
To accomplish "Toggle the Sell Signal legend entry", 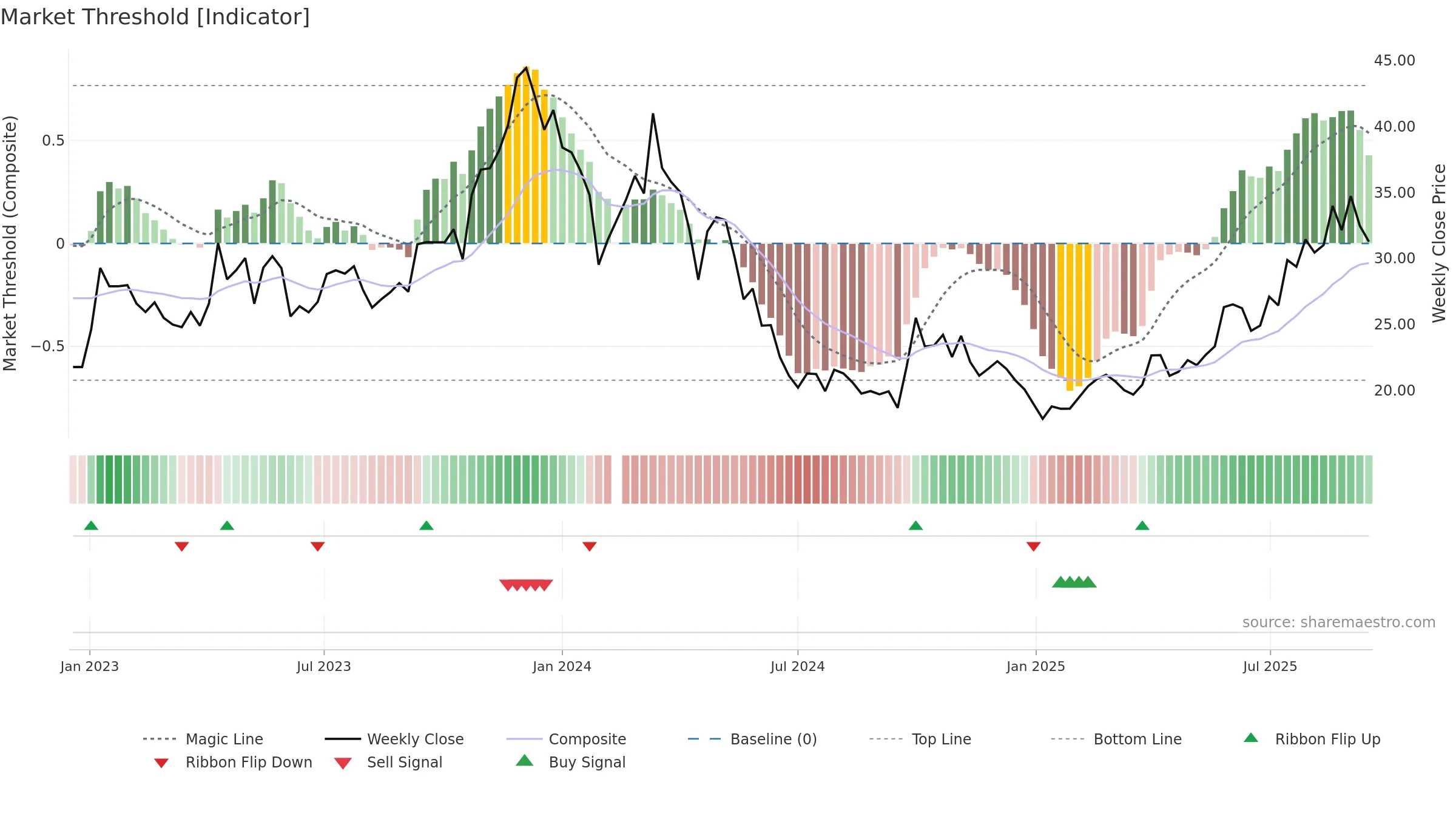I will tap(388, 762).
